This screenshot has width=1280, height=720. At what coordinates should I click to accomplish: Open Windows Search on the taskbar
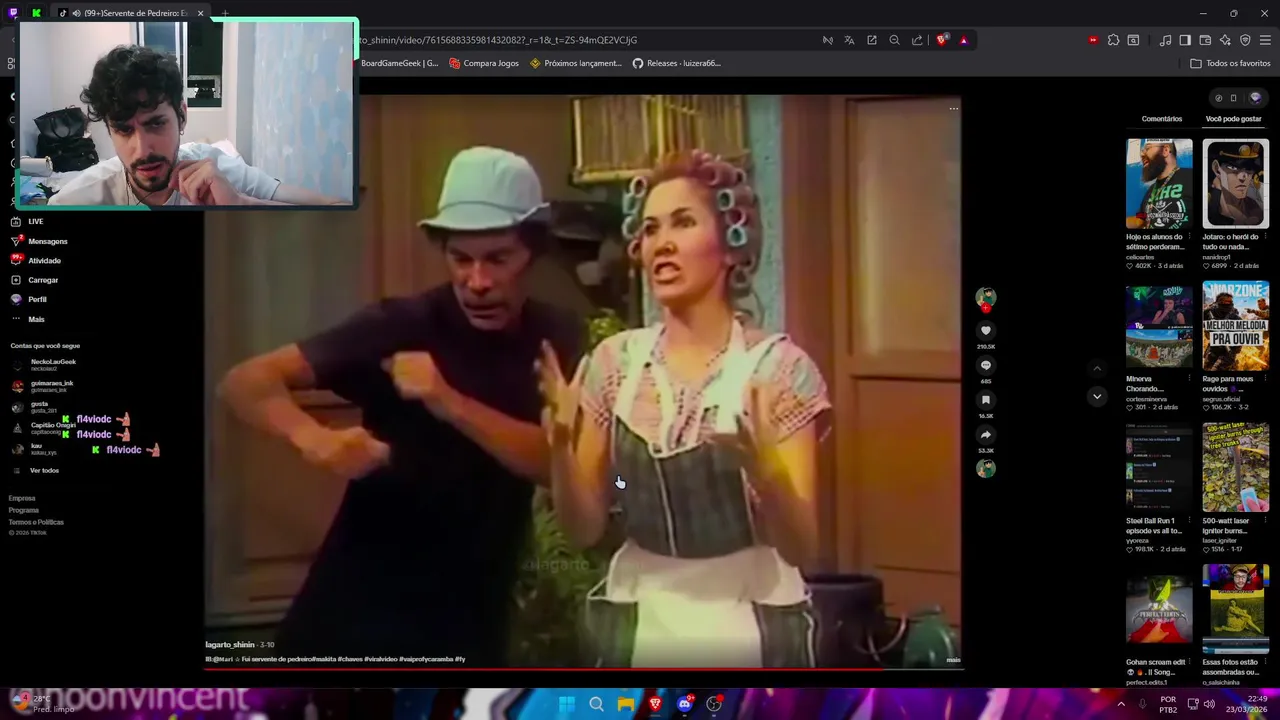(x=596, y=704)
